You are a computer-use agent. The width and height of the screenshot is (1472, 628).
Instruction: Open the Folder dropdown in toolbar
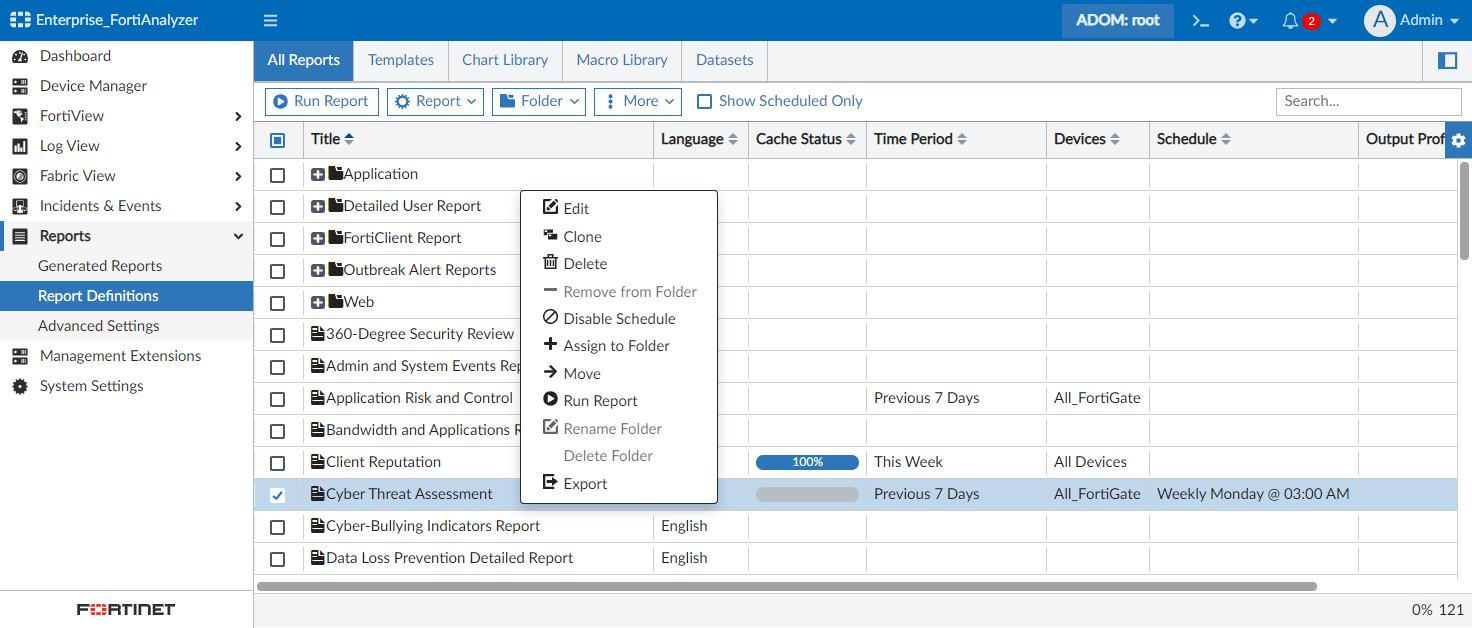pyautogui.click(x=538, y=101)
